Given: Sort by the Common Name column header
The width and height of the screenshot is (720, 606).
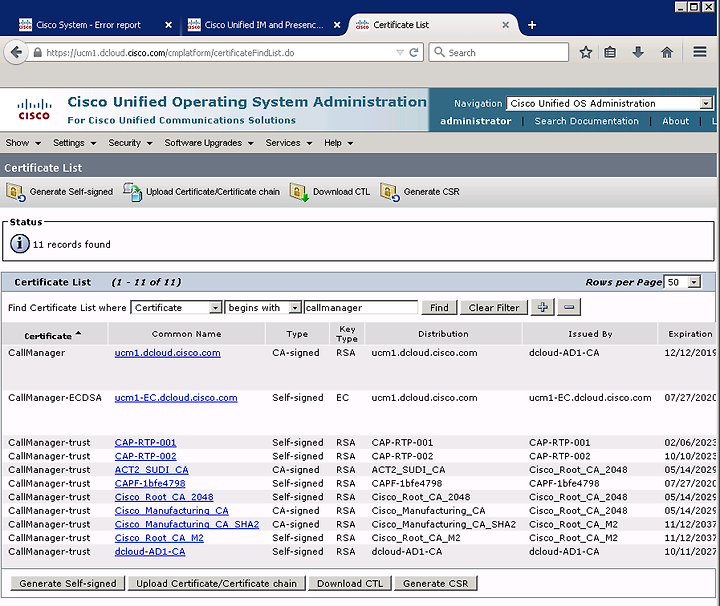Looking at the screenshot, I should (x=186, y=334).
